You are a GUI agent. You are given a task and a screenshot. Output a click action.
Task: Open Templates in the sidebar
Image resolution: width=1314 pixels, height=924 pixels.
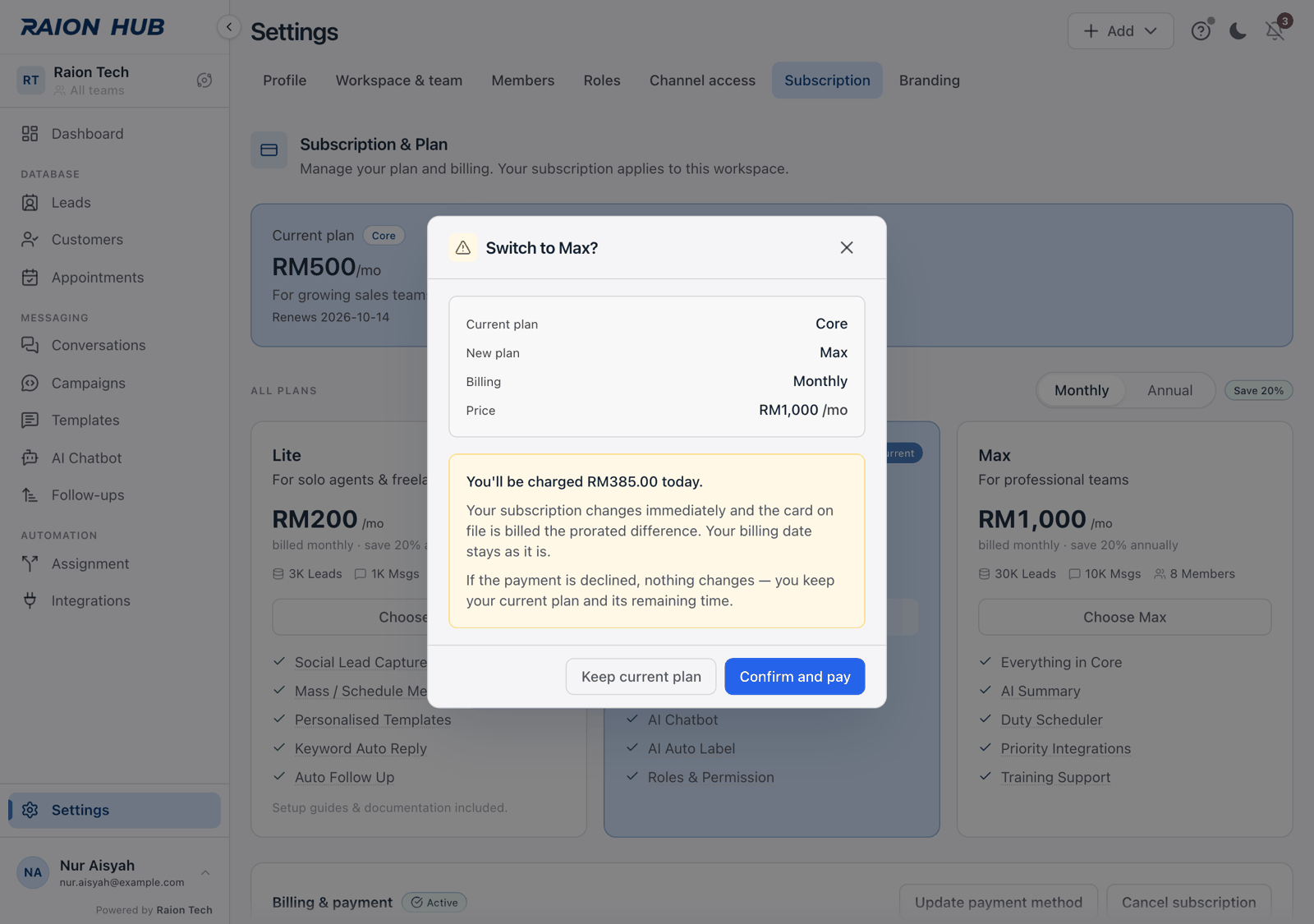[x=114, y=421]
